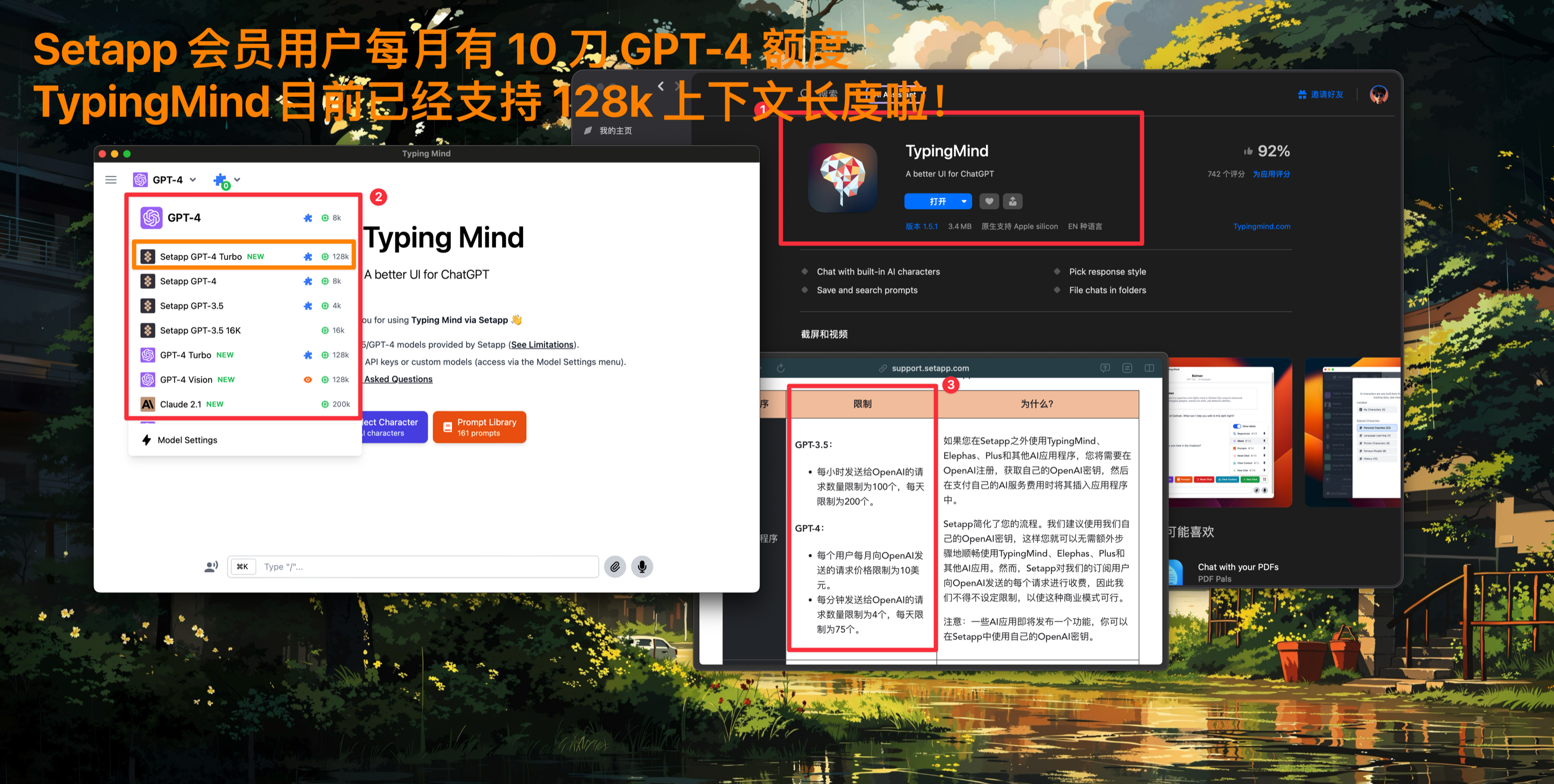Click 邀请好友 invite friends in Setapp
This screenshot has width=1554, height=784.
(1320, 95)
